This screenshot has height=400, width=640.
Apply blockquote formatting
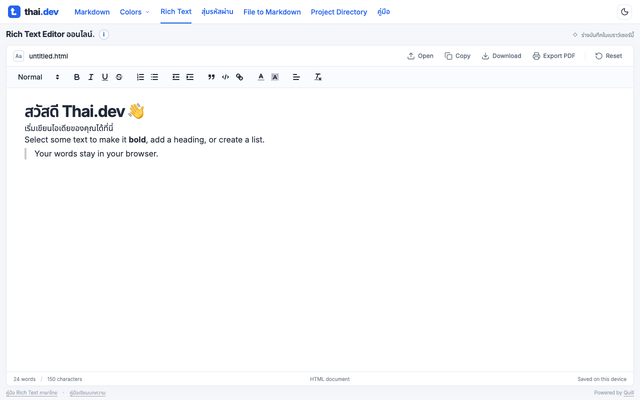tap(211, 77)
